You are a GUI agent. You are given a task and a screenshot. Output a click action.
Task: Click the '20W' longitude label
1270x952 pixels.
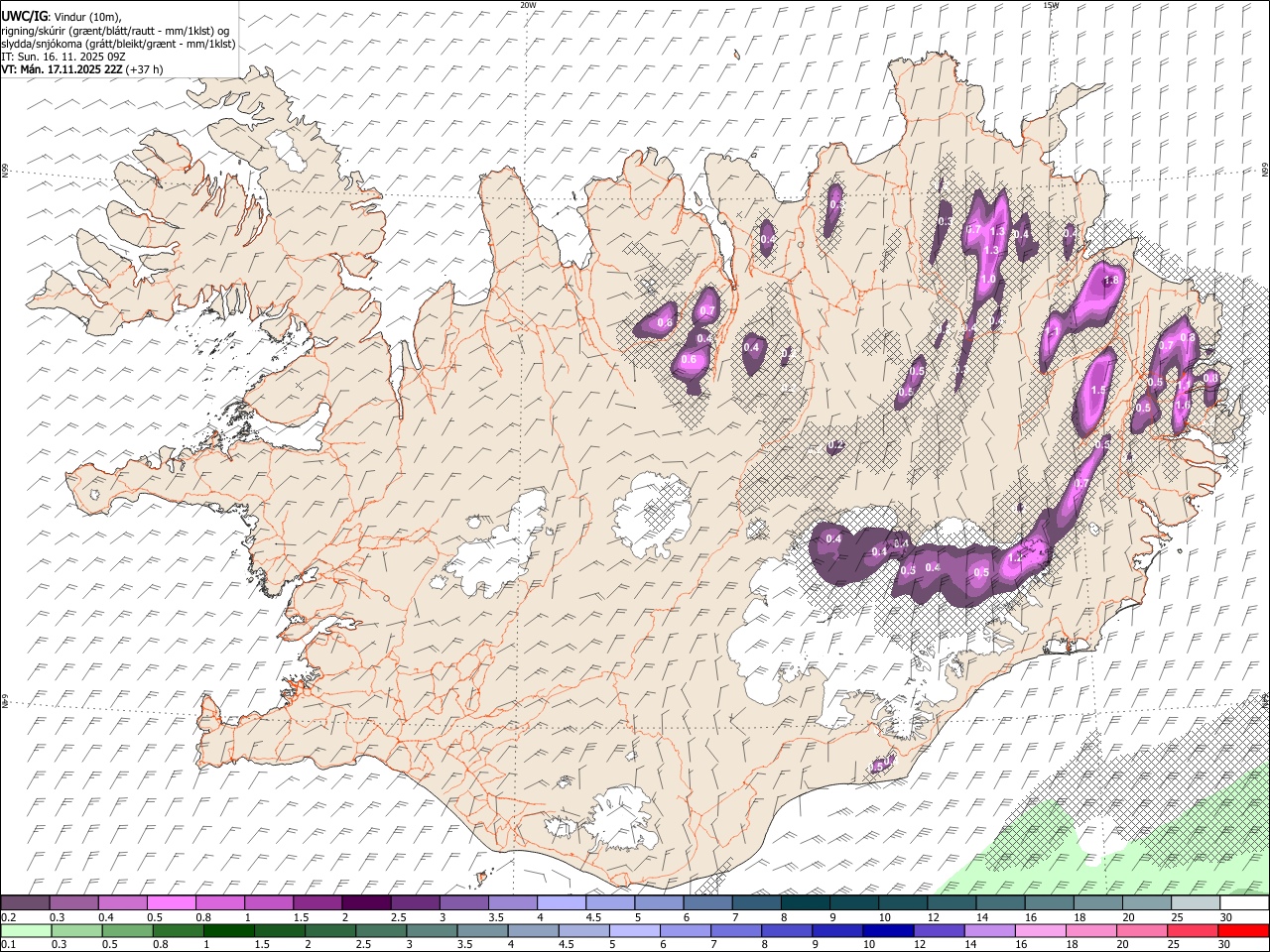coord(528,5)
